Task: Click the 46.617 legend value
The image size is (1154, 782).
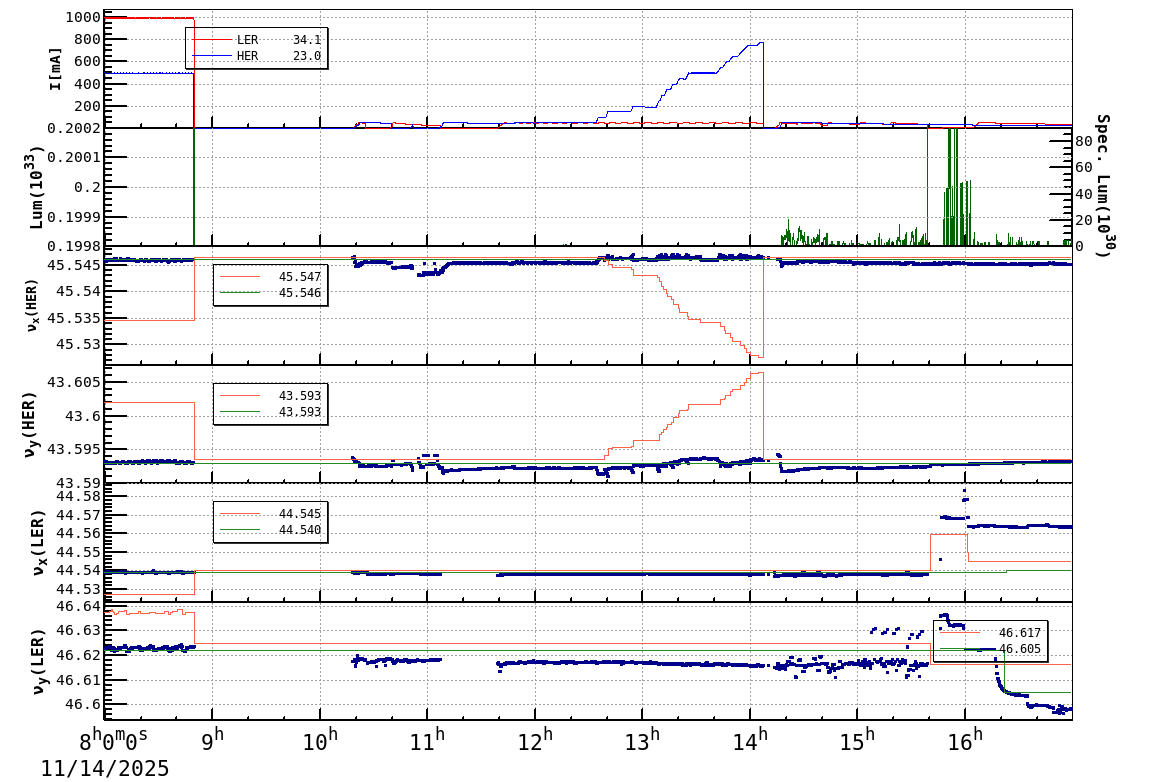Action: coord(1019,633)
